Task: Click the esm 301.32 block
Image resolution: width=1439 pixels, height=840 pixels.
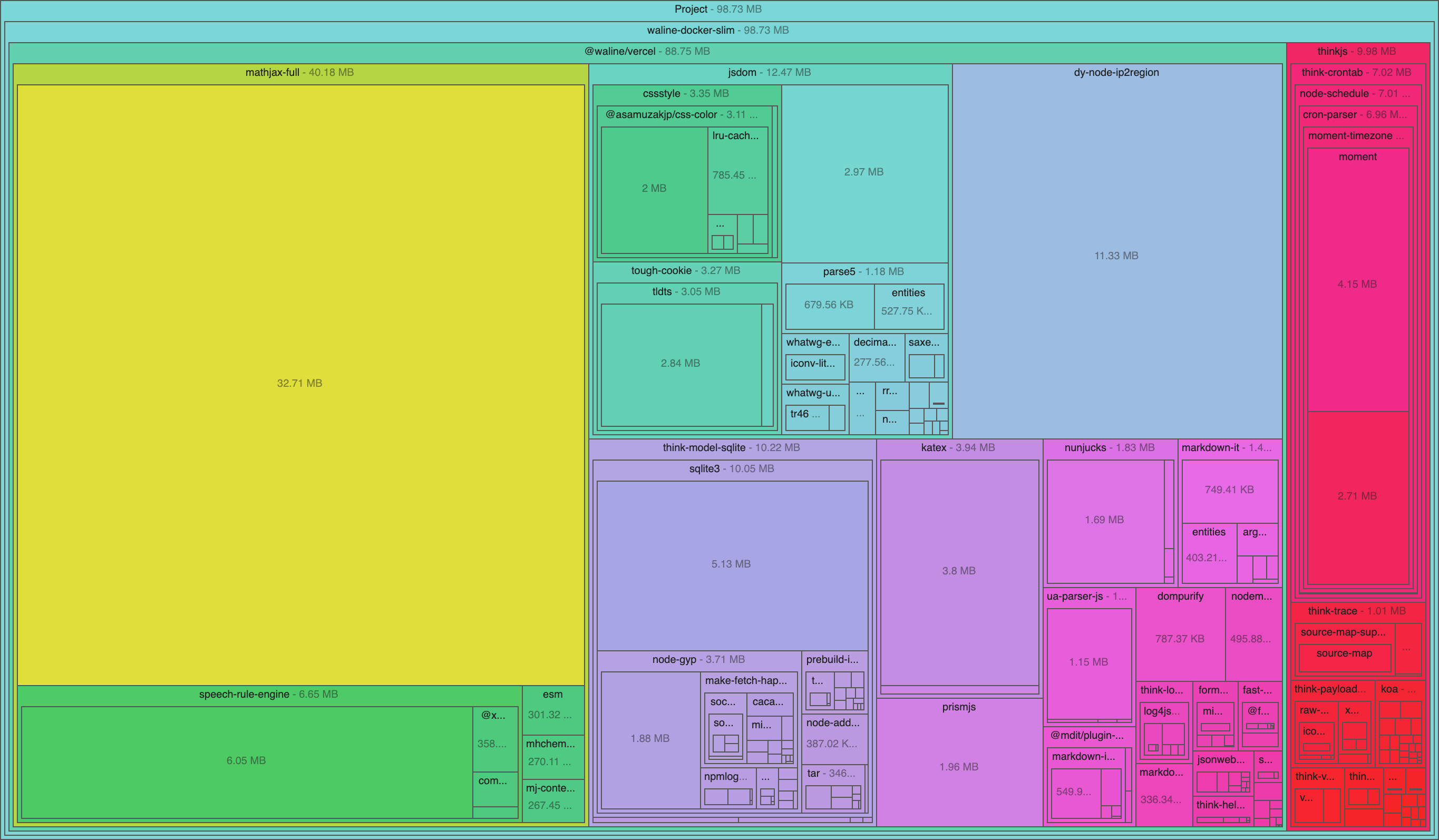Action: click(551, 714)
